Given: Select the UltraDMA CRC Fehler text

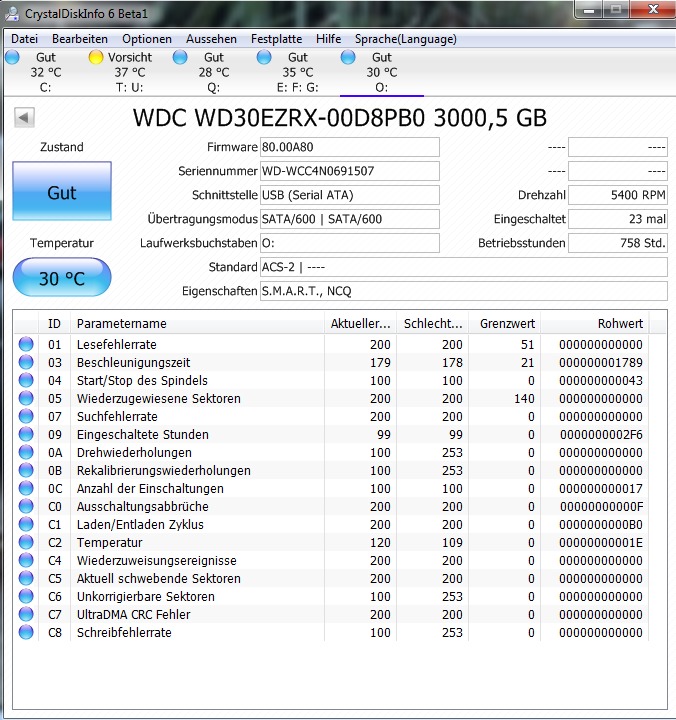Looking at the screenshot, I should (133, 614).
